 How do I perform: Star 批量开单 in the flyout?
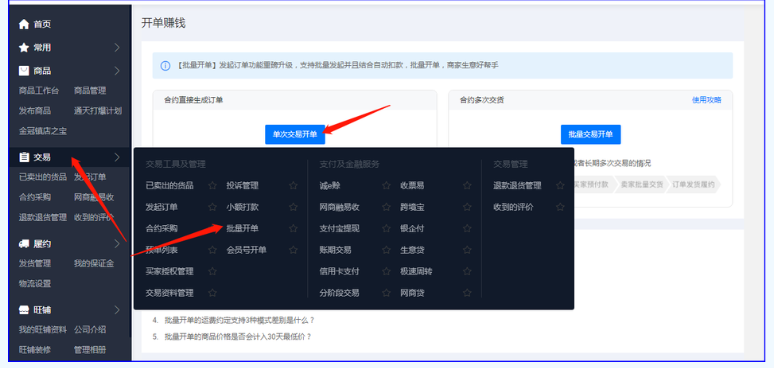(293, 228)
